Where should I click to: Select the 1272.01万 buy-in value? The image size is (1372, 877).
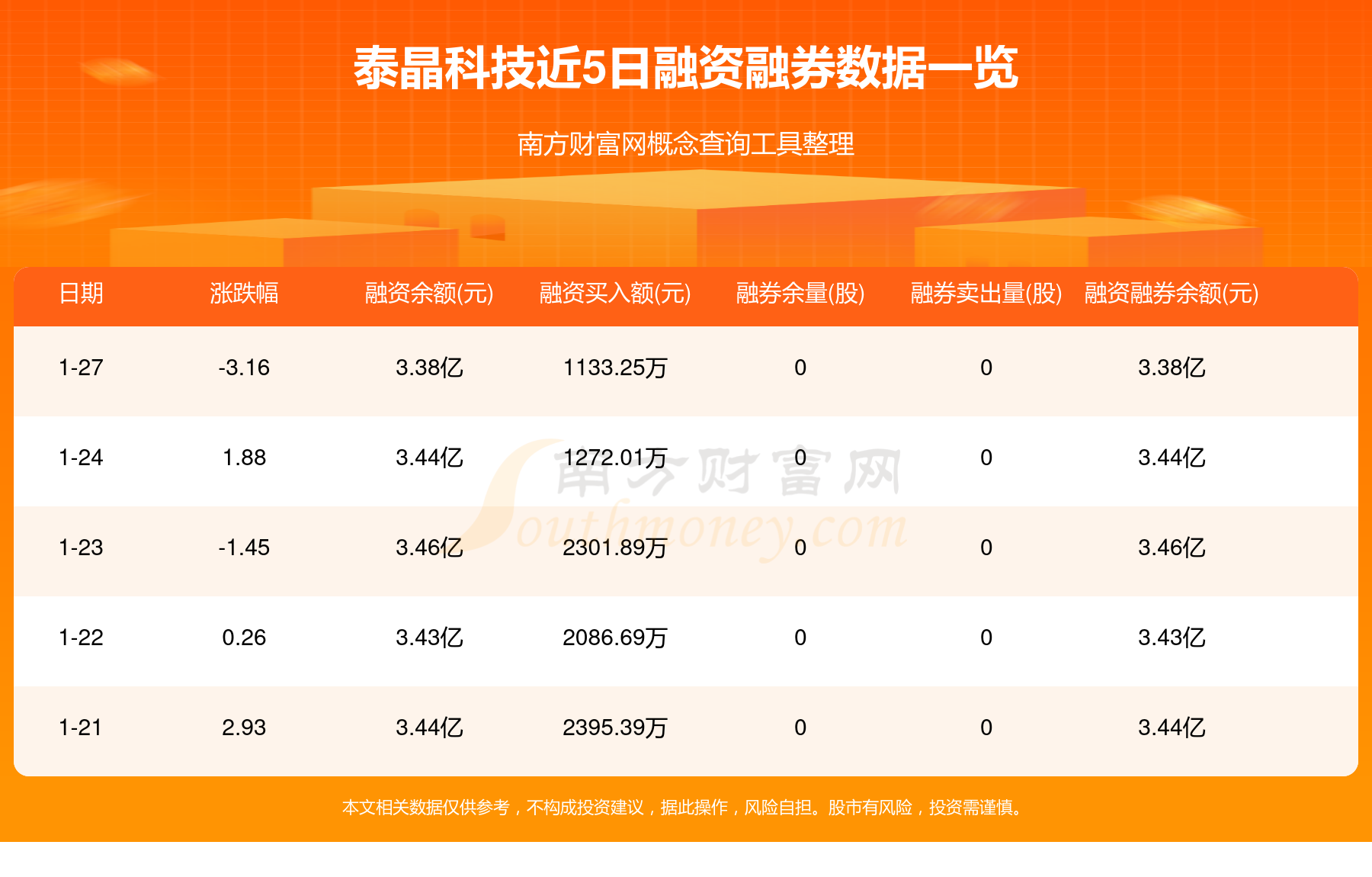614,458
